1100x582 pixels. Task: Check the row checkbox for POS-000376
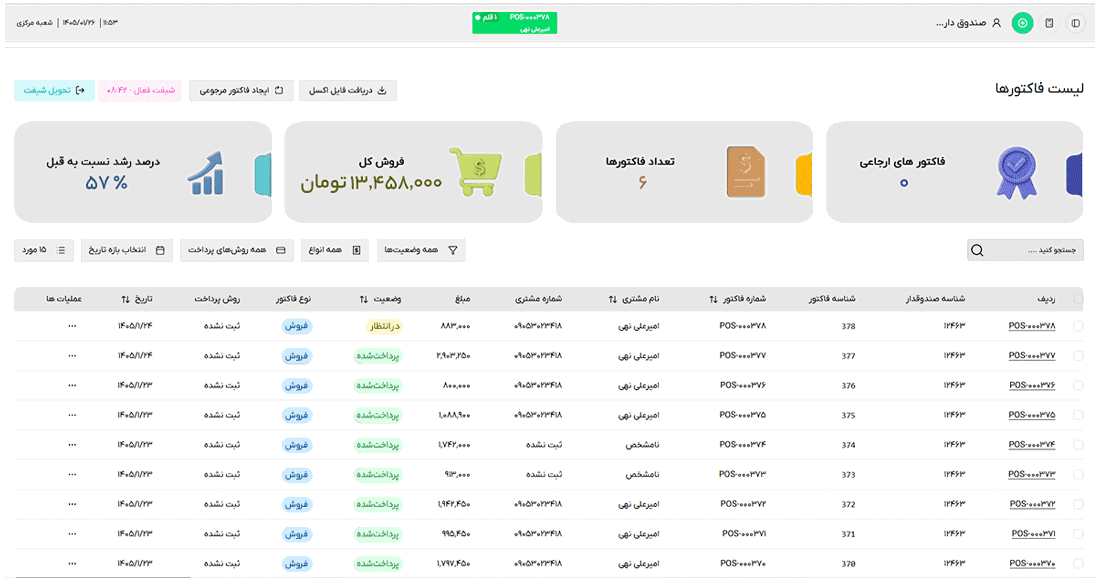coord(1078,385)
